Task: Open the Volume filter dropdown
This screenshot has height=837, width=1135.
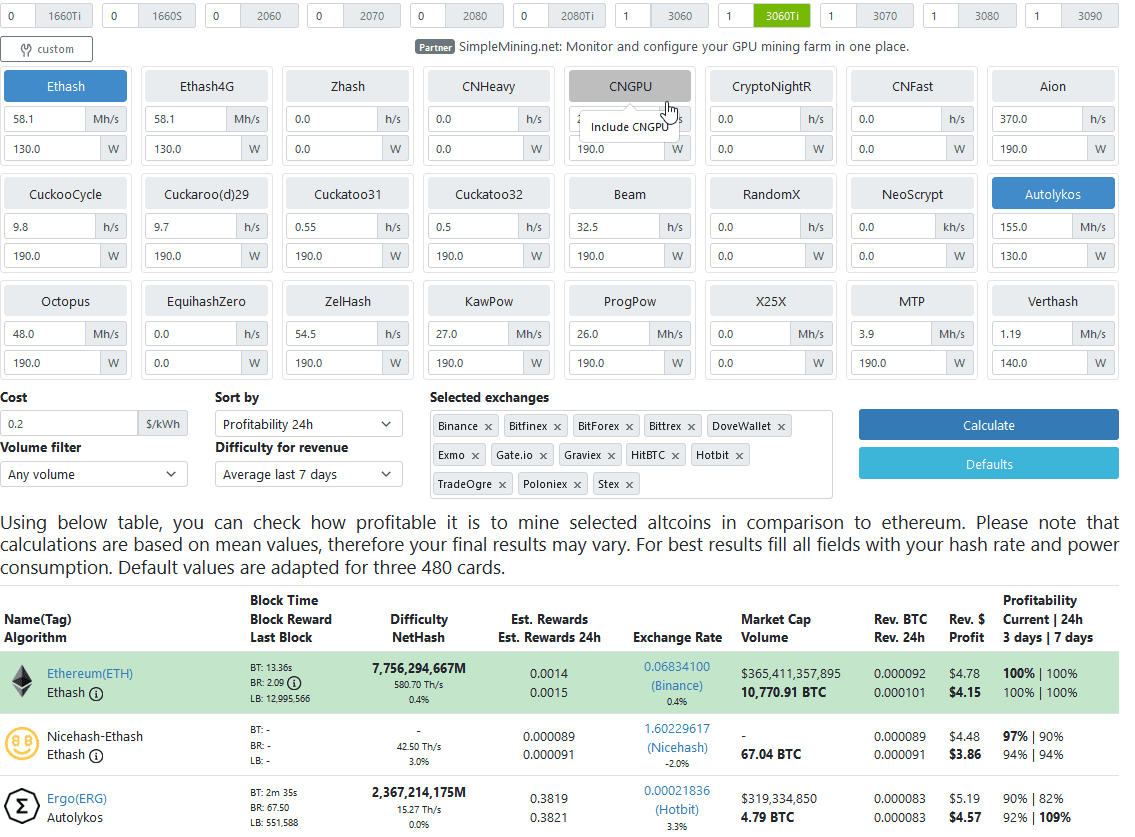Action: pyautogui.click(x=94, y=474)
